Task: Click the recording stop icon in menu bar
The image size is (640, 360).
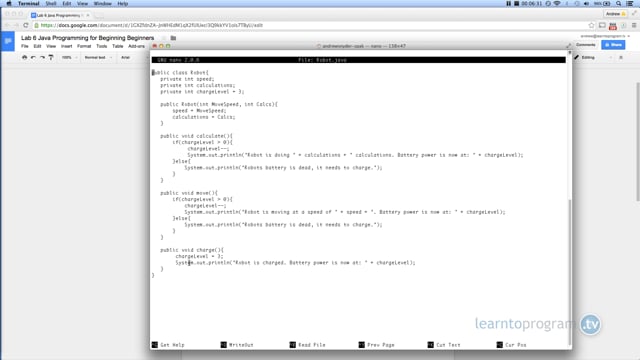Action: click(516, 4)
